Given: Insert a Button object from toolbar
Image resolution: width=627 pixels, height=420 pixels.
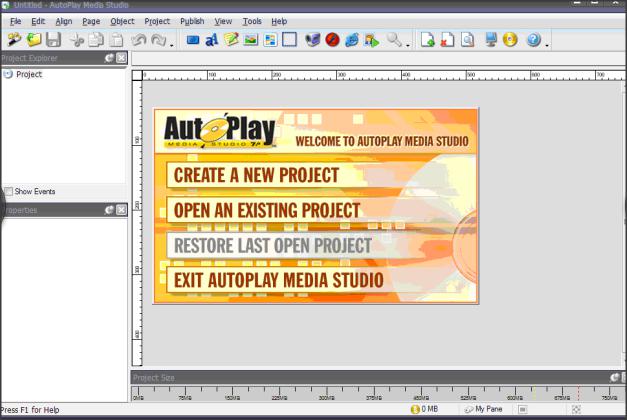Looking at the screenshot, I should pos(193,40).
